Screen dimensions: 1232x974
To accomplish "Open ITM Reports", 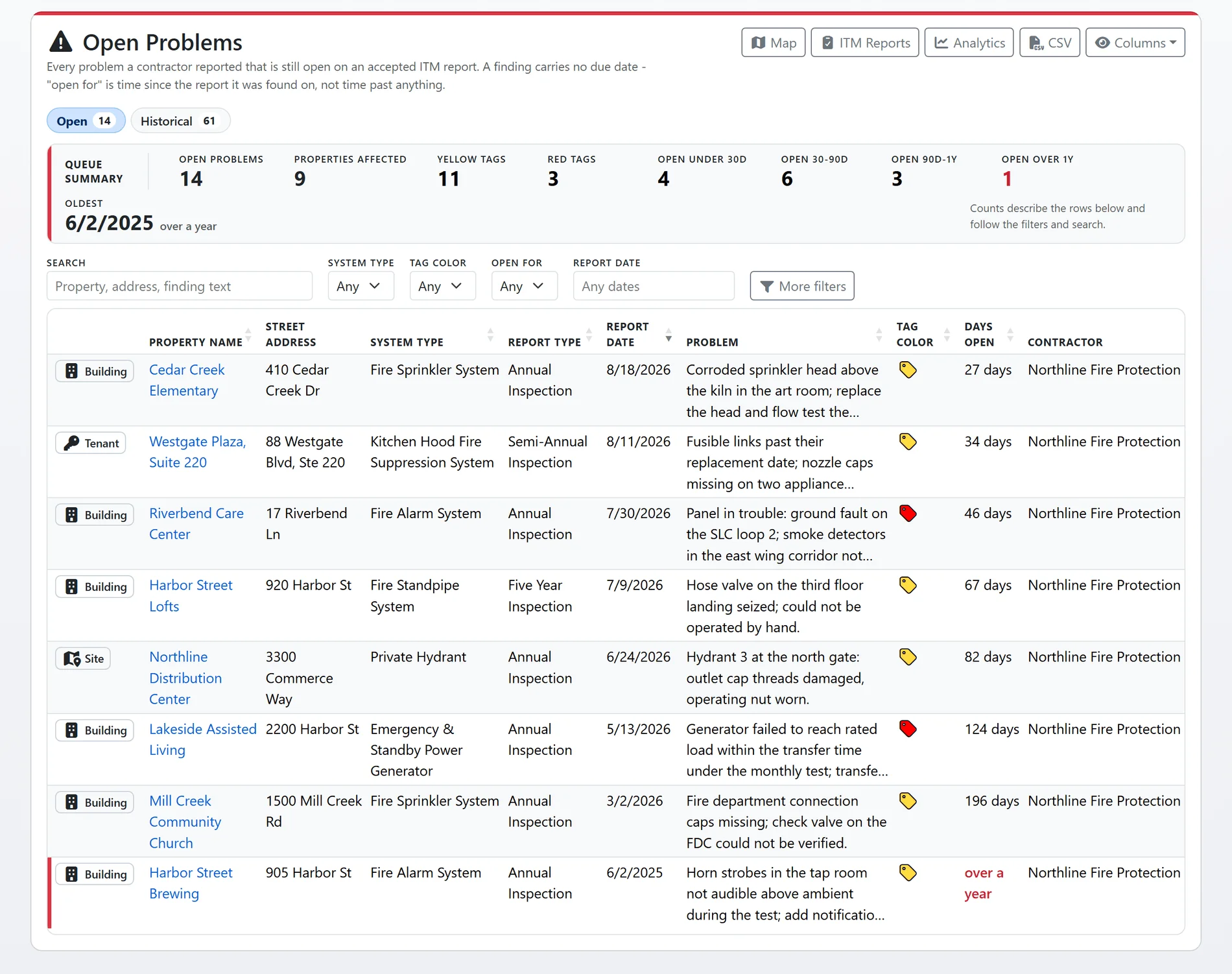I will tap(865, 43).
